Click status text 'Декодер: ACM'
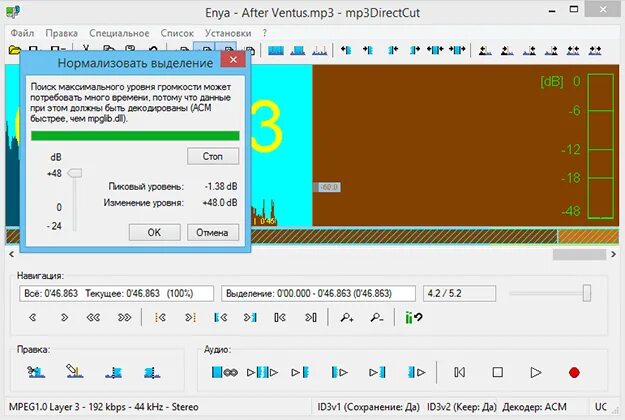Image resolution: width=625 pixels, height=420 pixels. (535, 407)
